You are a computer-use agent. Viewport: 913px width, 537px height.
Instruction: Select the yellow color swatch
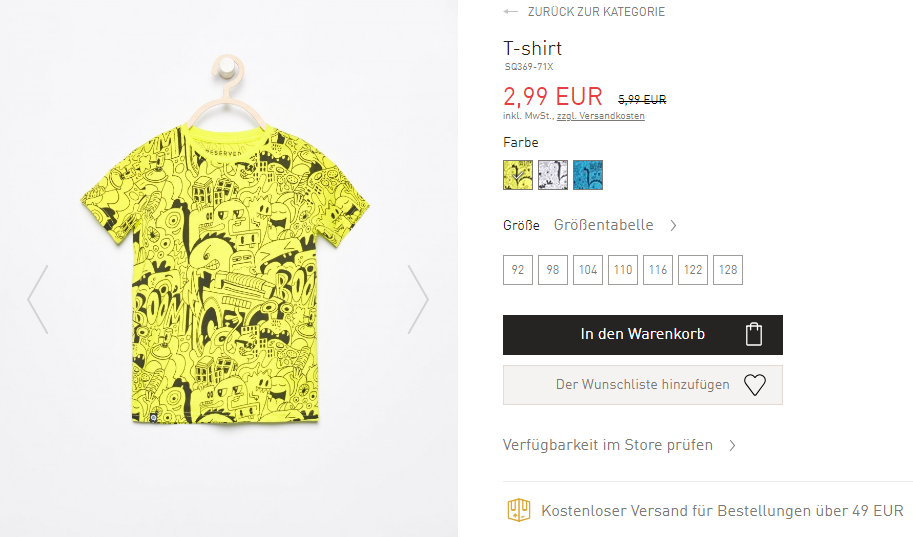[518, 175]
